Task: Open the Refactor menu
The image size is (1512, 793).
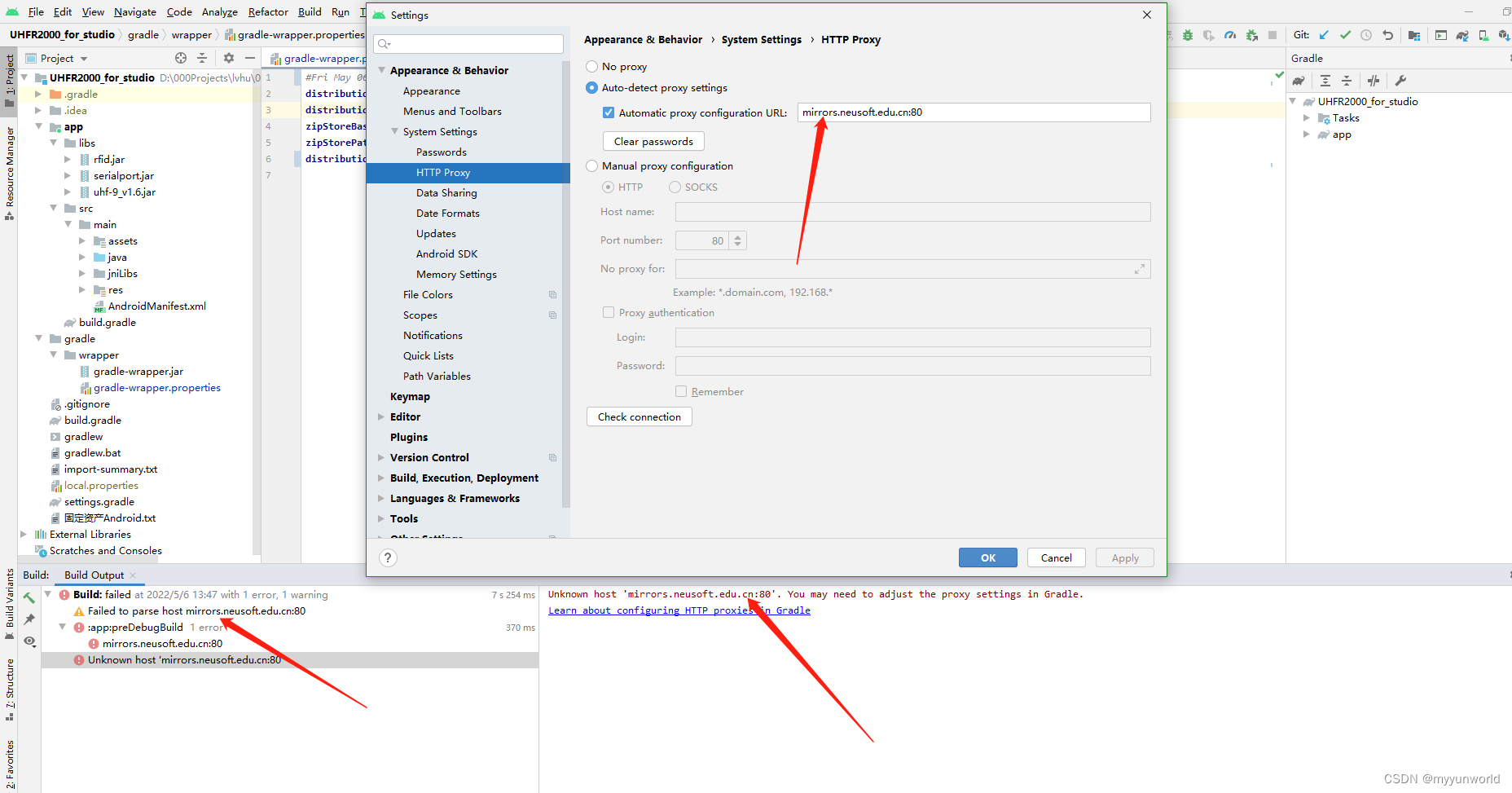Action: [x=268, y=12]
